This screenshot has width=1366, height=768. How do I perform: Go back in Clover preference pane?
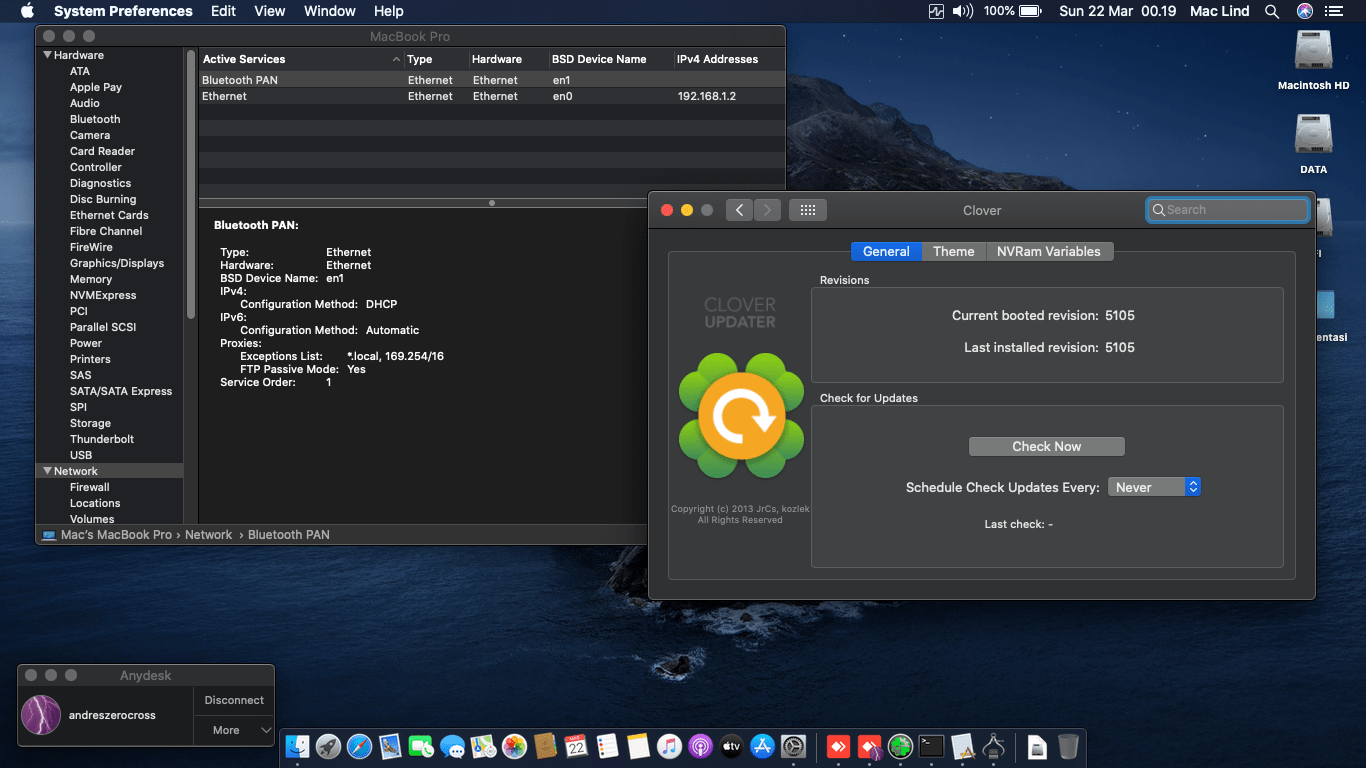pyautogui.click(x=739, y=210)
